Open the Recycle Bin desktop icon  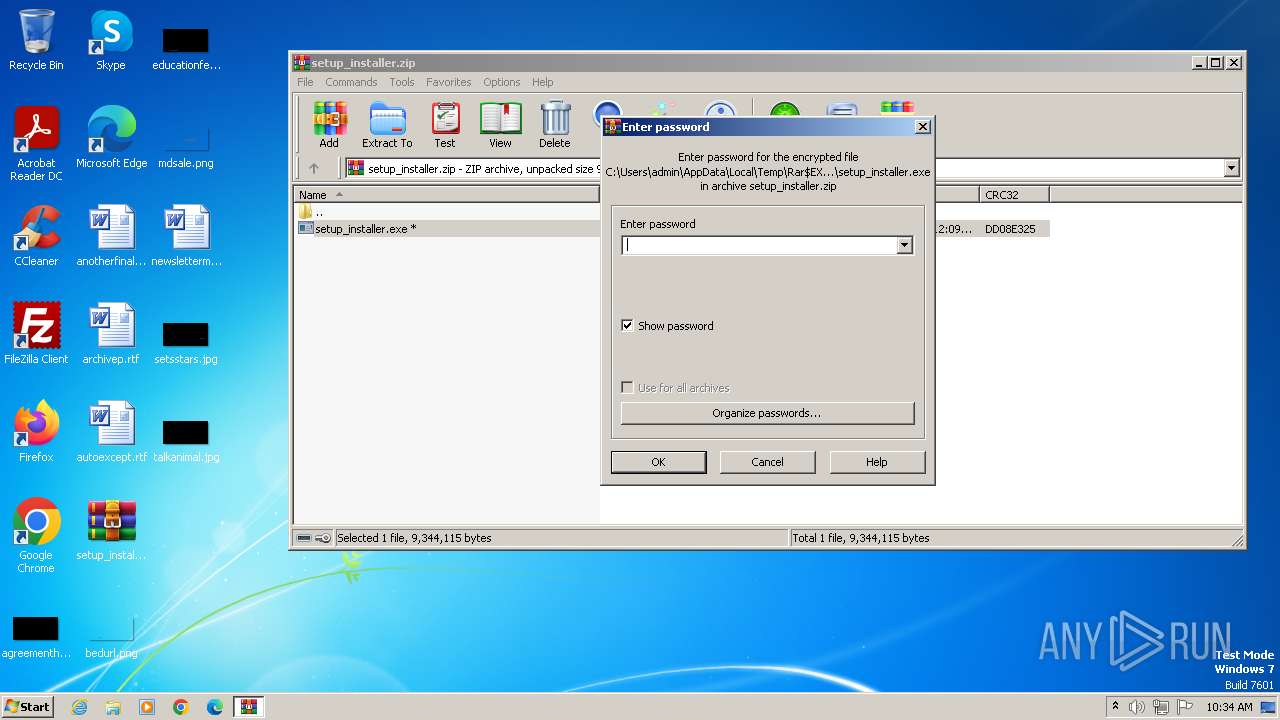point(36,40)
